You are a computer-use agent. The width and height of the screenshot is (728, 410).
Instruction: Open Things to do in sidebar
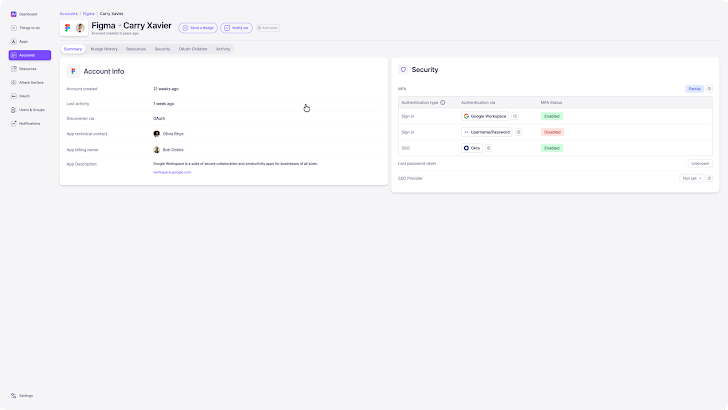[x=29, y=28]
